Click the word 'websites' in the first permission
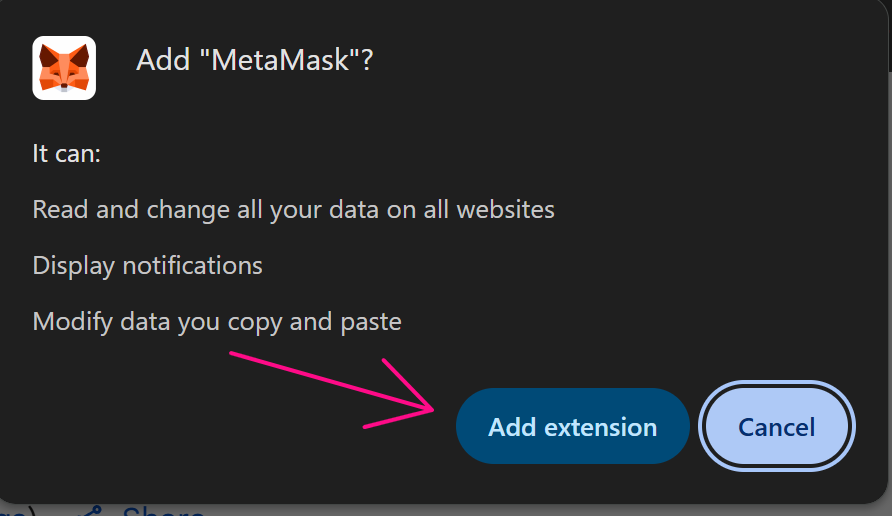The width and height of the screenshot is (892, 516). [505, 210]
